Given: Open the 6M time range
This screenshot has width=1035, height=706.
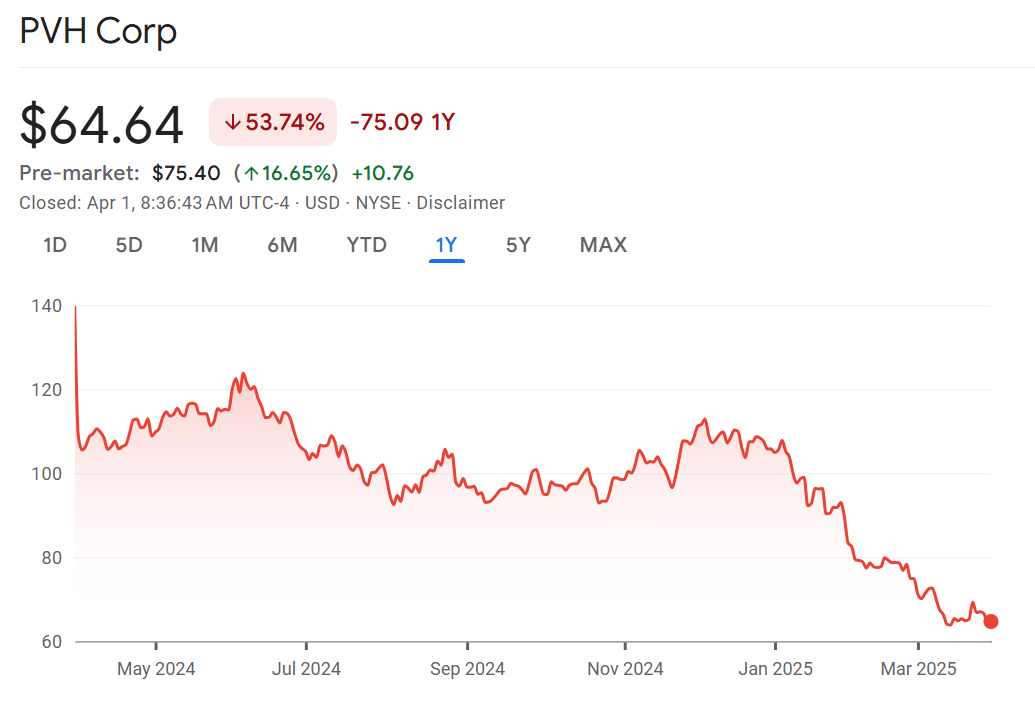Looking at the screenshot, I should pyautogui.click(x=282, y=245).
